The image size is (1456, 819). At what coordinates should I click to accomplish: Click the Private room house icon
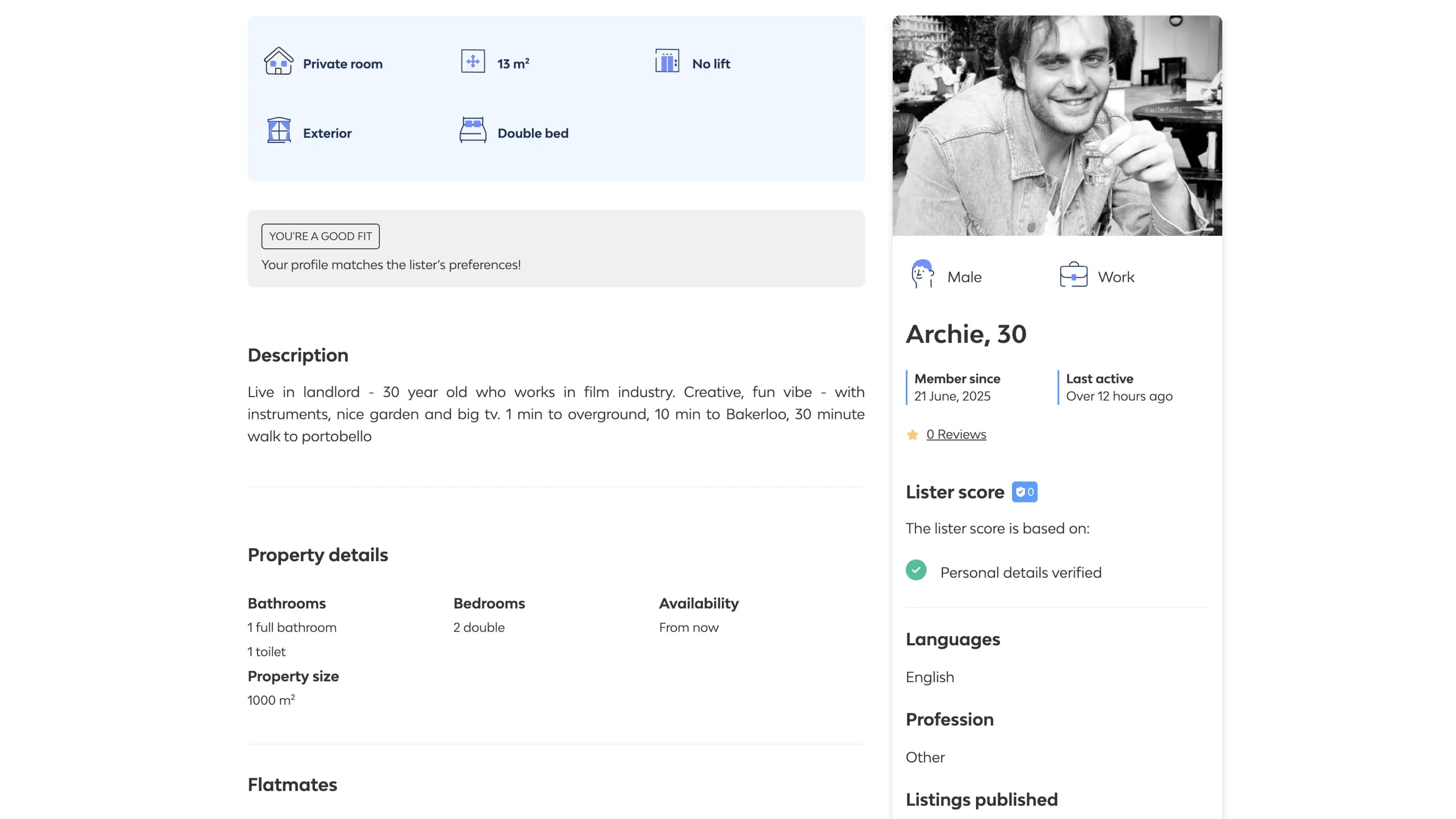[279, 61]
